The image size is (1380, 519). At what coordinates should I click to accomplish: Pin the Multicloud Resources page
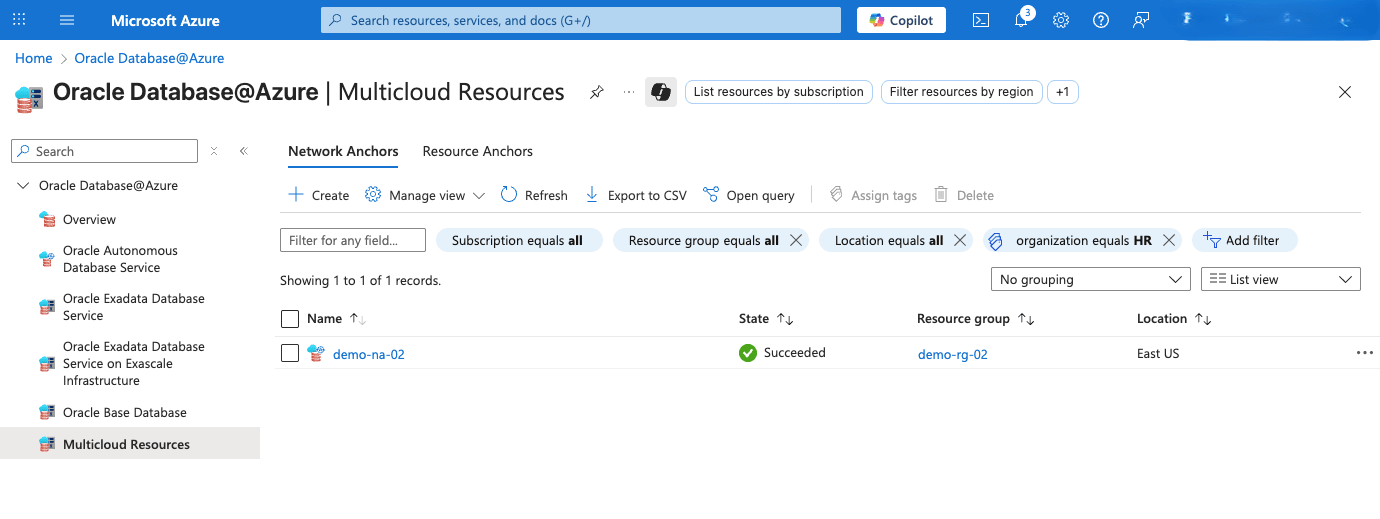tap(597, 92)
